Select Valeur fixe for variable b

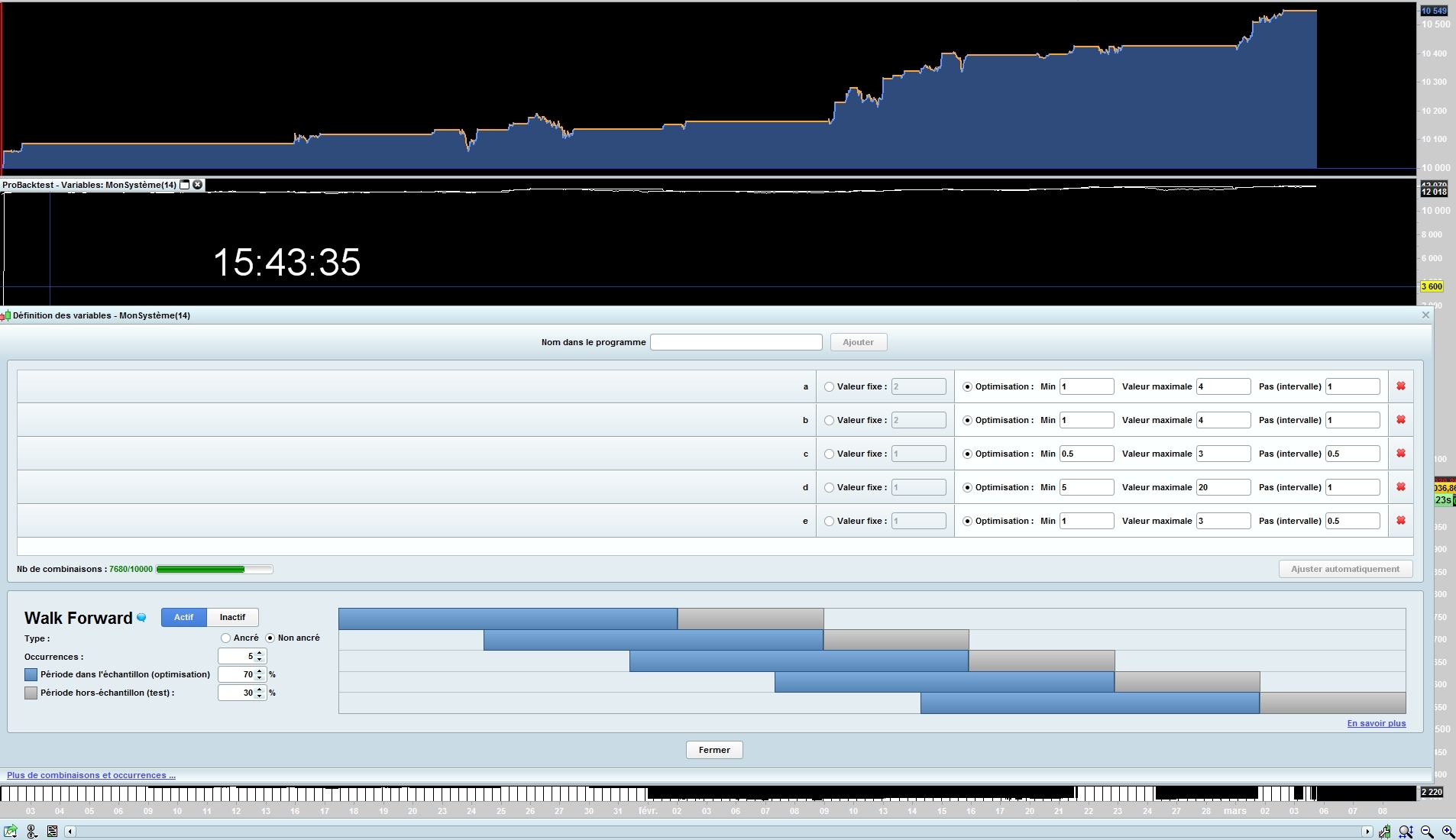[x=829, y=421]
